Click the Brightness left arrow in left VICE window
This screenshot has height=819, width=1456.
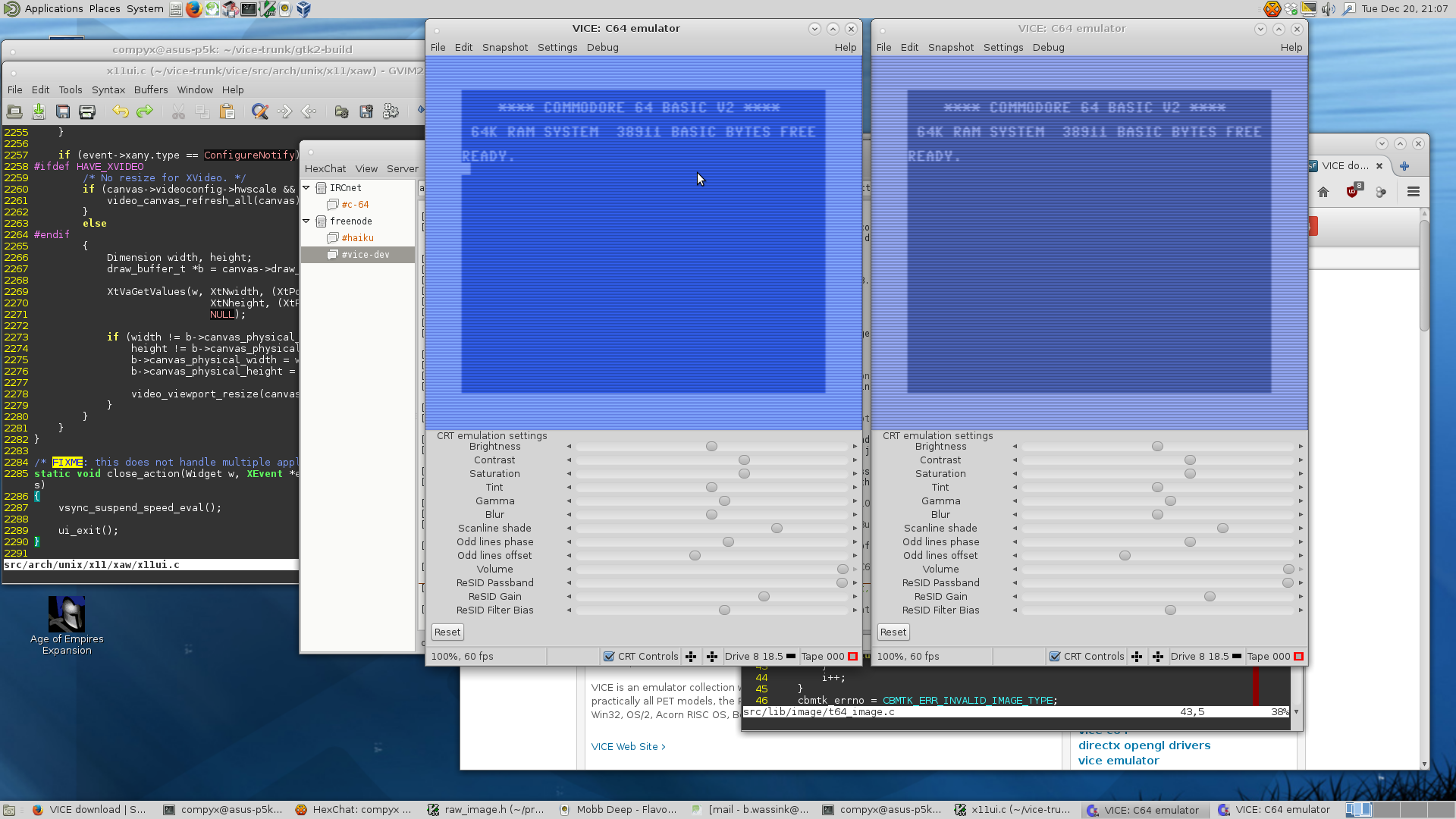(x=569, y=447)
